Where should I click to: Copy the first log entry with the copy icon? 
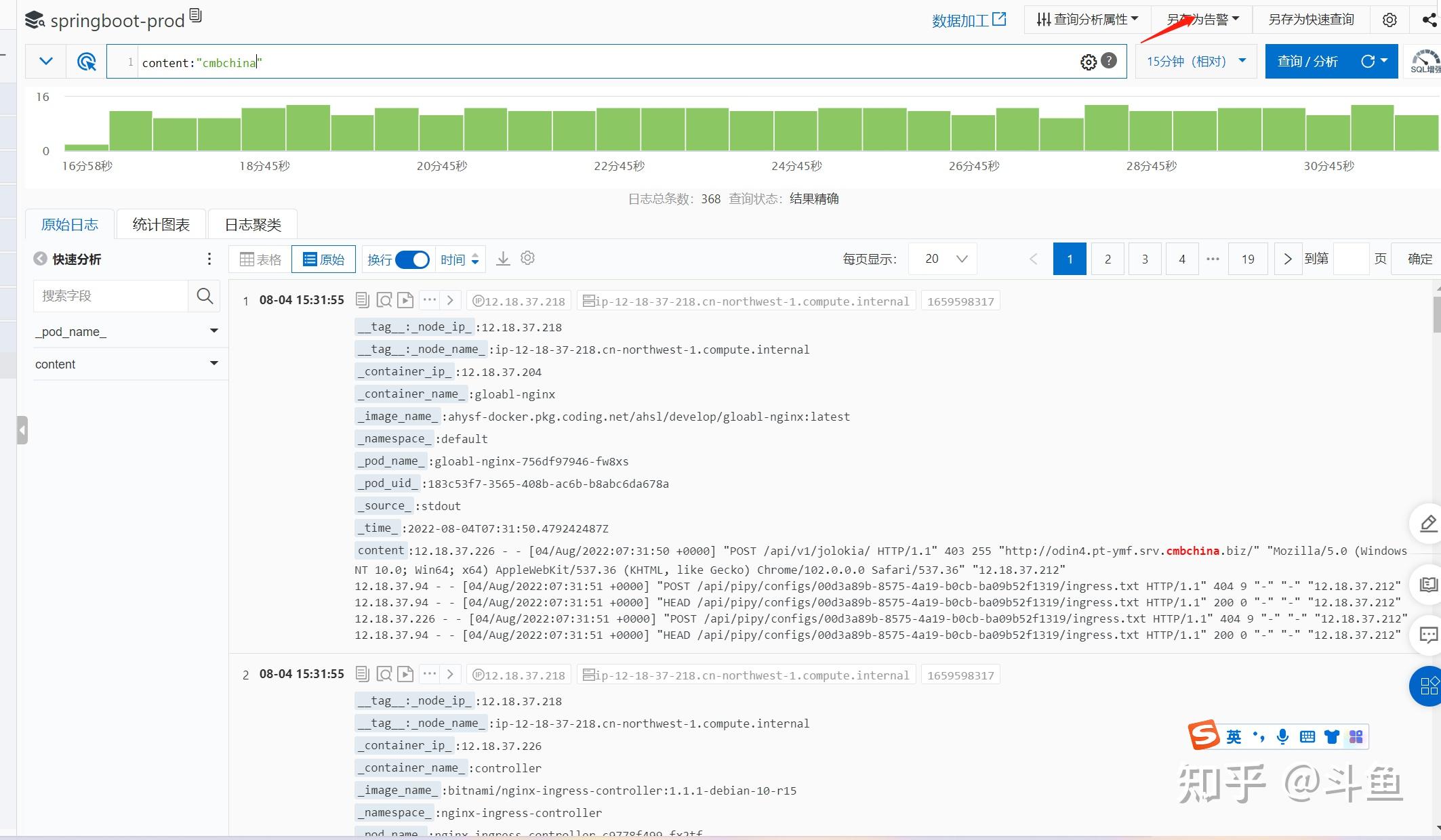click(x=363, y=300)
